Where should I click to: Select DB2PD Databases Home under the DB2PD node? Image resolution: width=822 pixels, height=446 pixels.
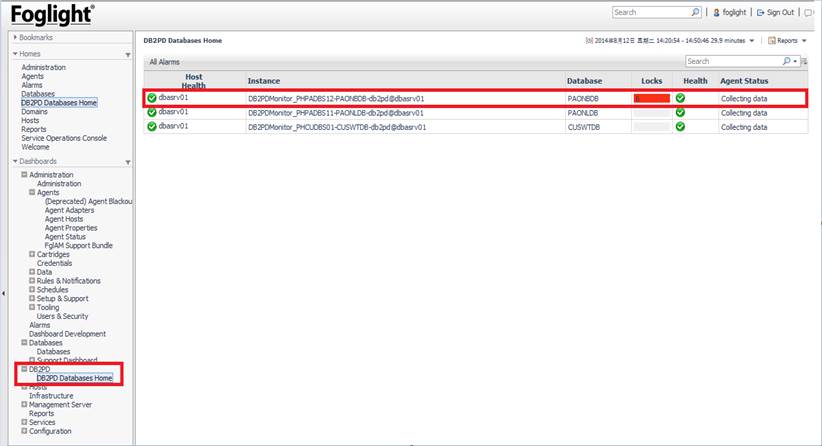[x=74, y=378]
